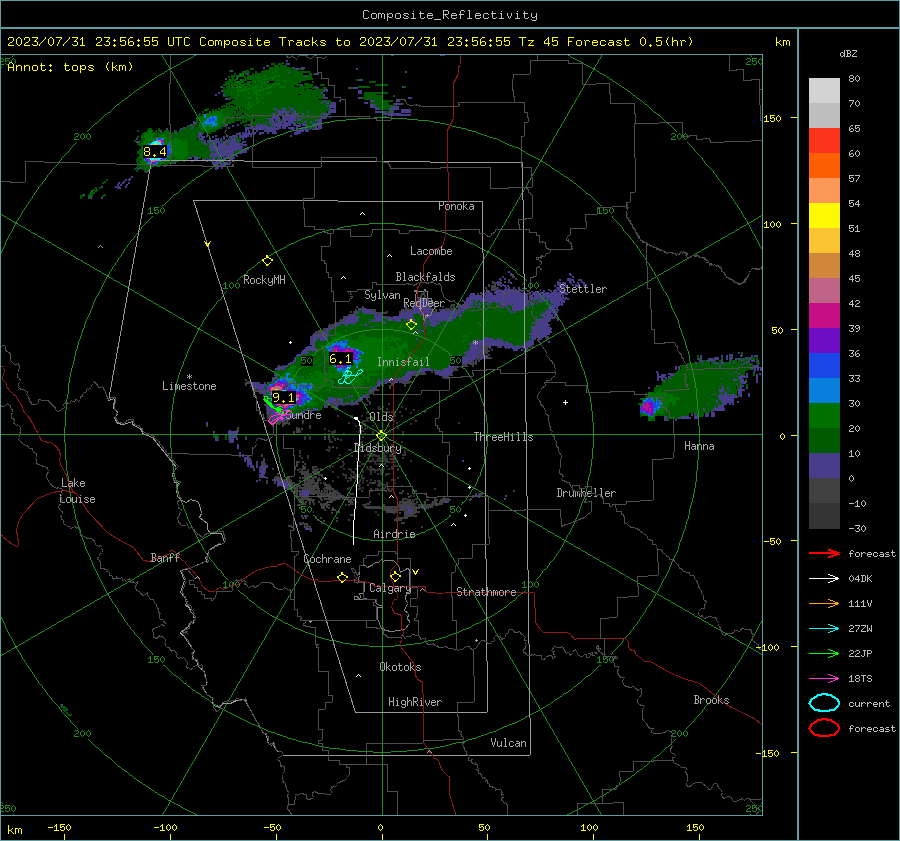Click the Stettler city label
The width and height of the screenshot is (900, 841).
click(x=583, y=289)
